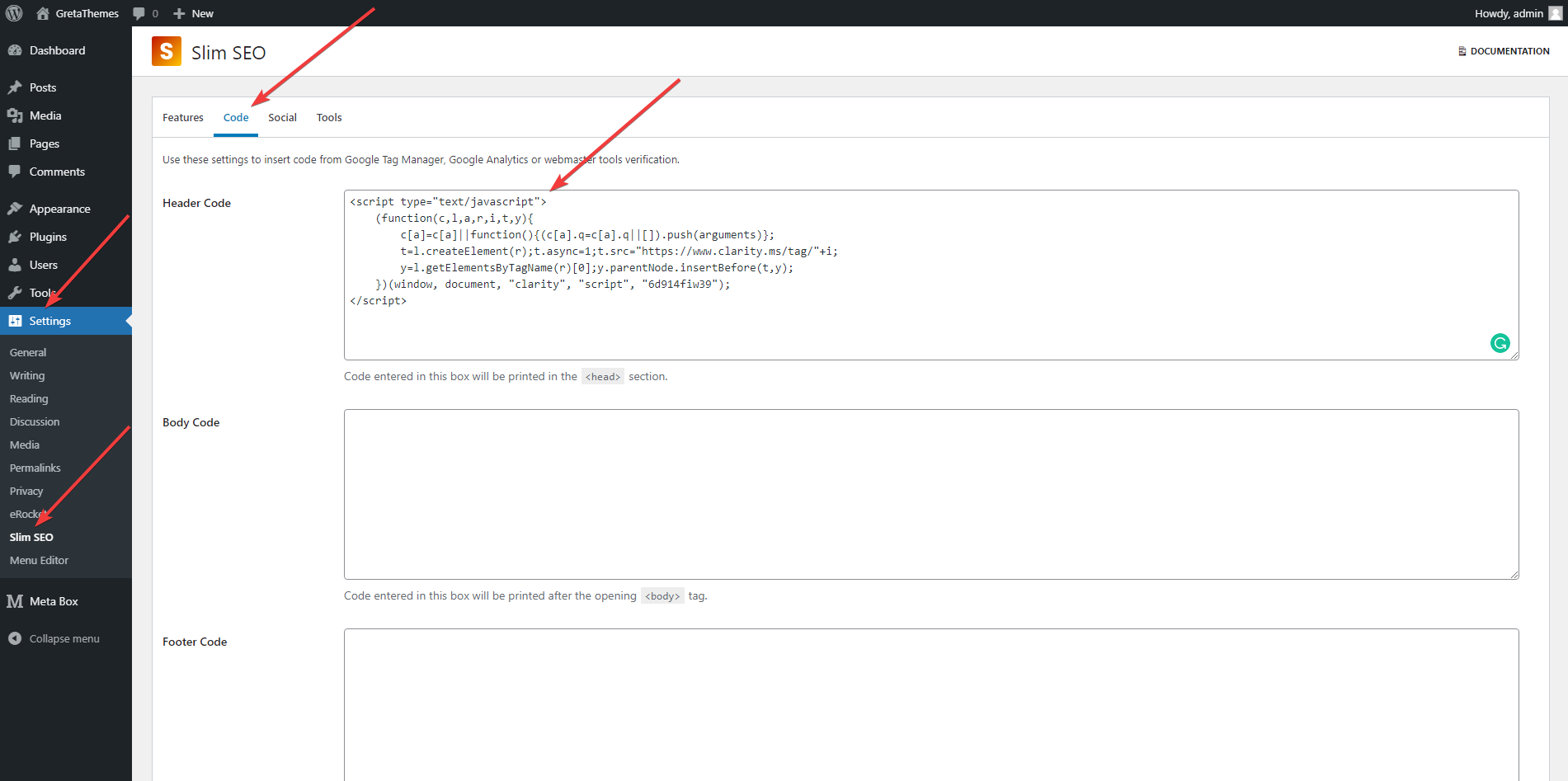Click the GretaThemes home icon
The height and width of the screenshot is (781, 1568).
(43, 13)
